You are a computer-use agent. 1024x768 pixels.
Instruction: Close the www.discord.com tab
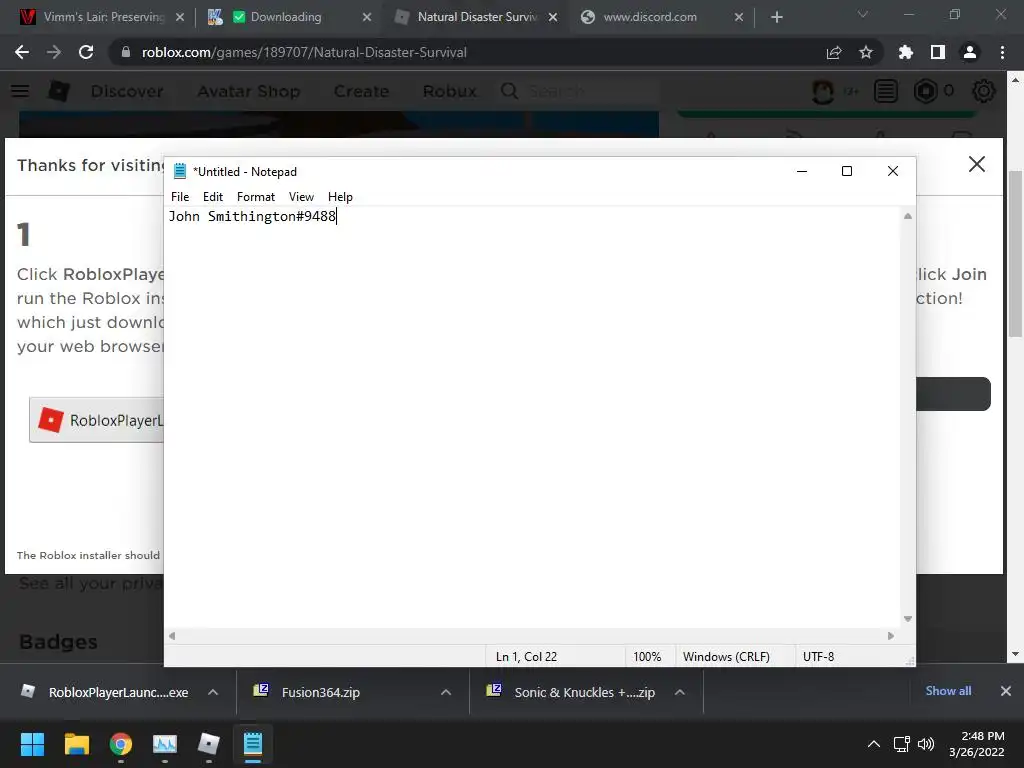(x=739, y=17)
